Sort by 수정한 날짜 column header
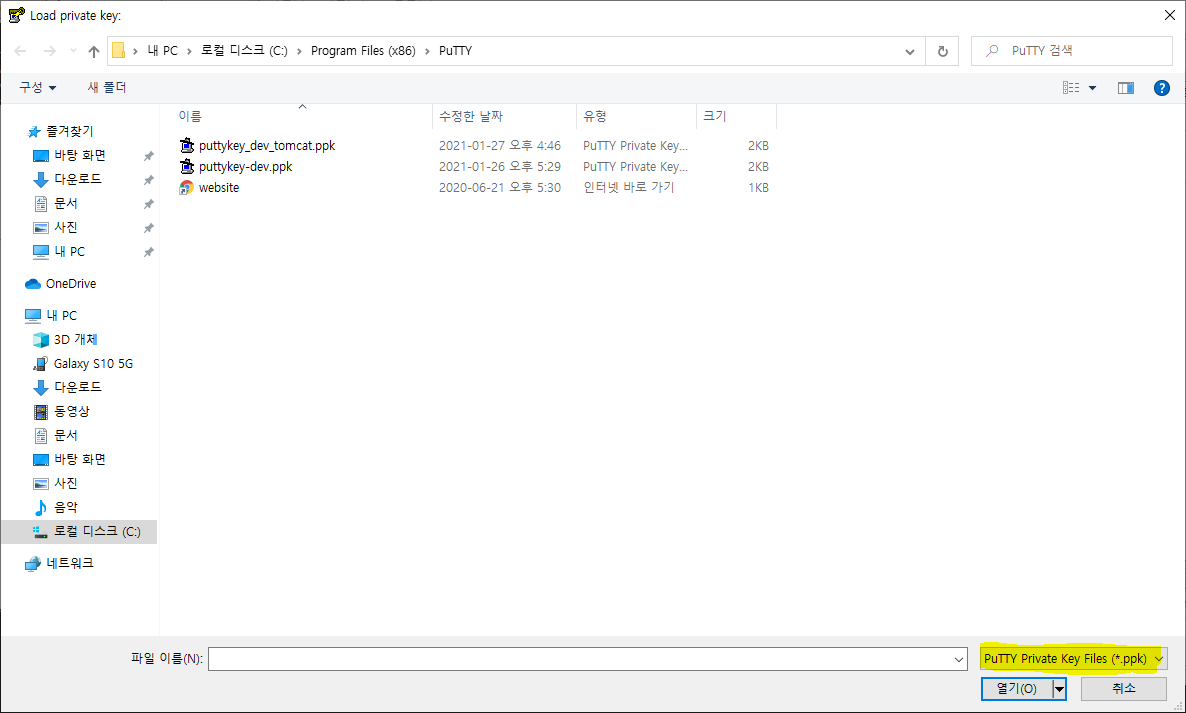The image size is (1186, 713). [505, 116]
